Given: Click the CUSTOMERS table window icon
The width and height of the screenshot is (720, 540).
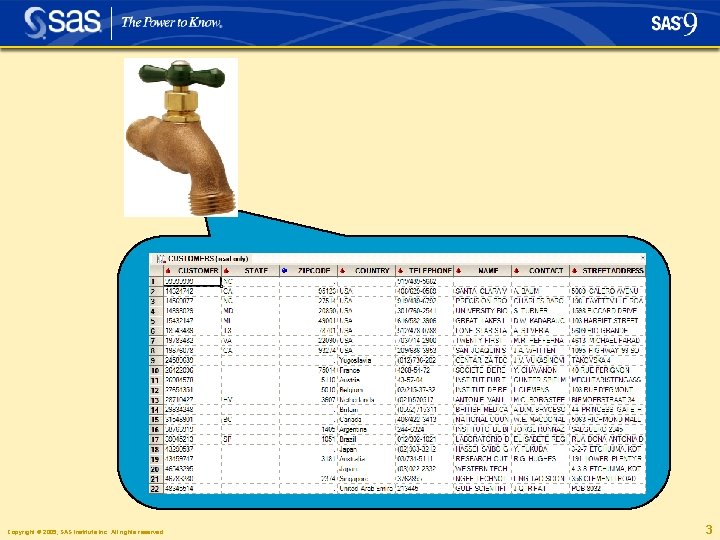Looking at the screenshot, I should tap(161, 259).
